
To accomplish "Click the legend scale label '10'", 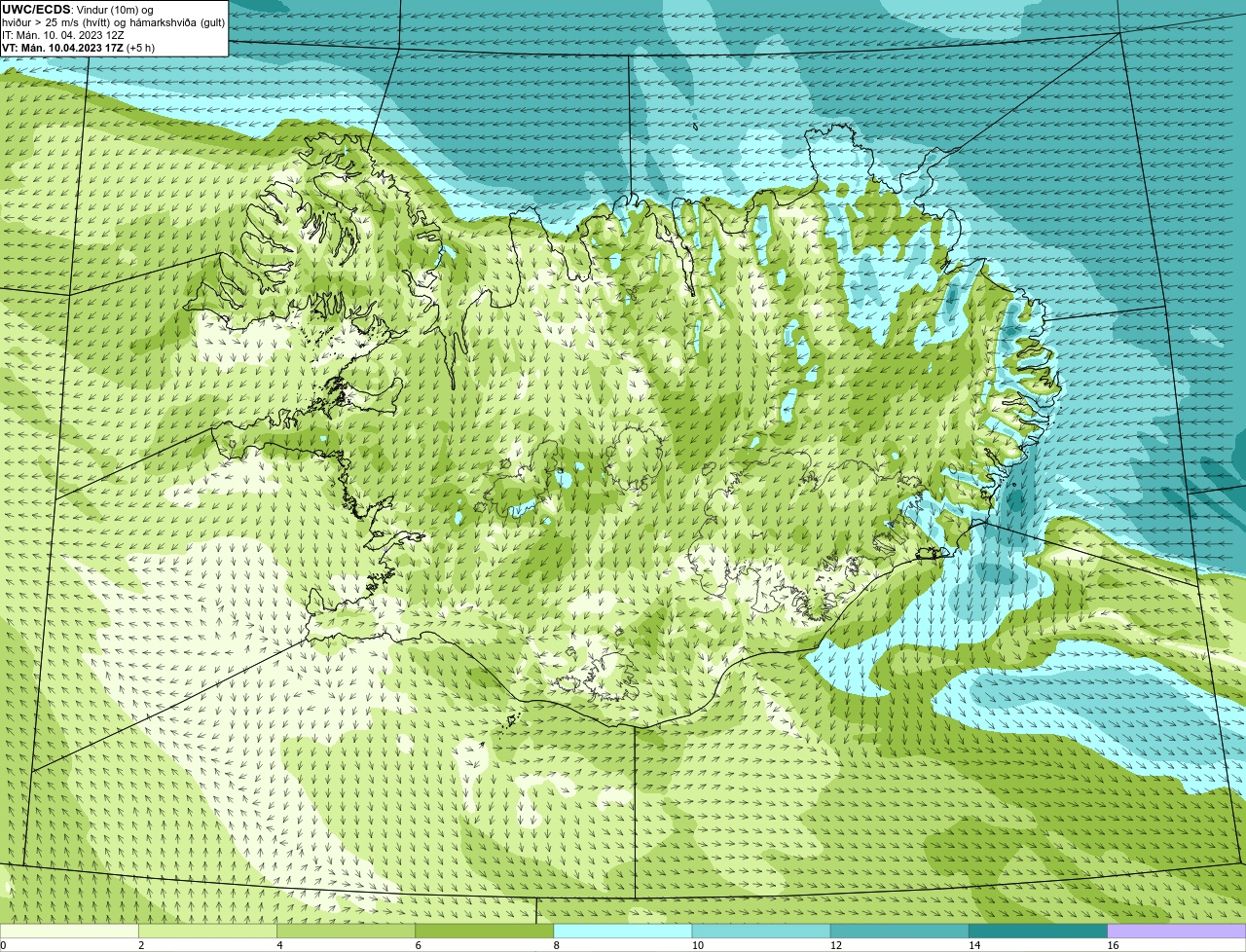I will 698,945.
